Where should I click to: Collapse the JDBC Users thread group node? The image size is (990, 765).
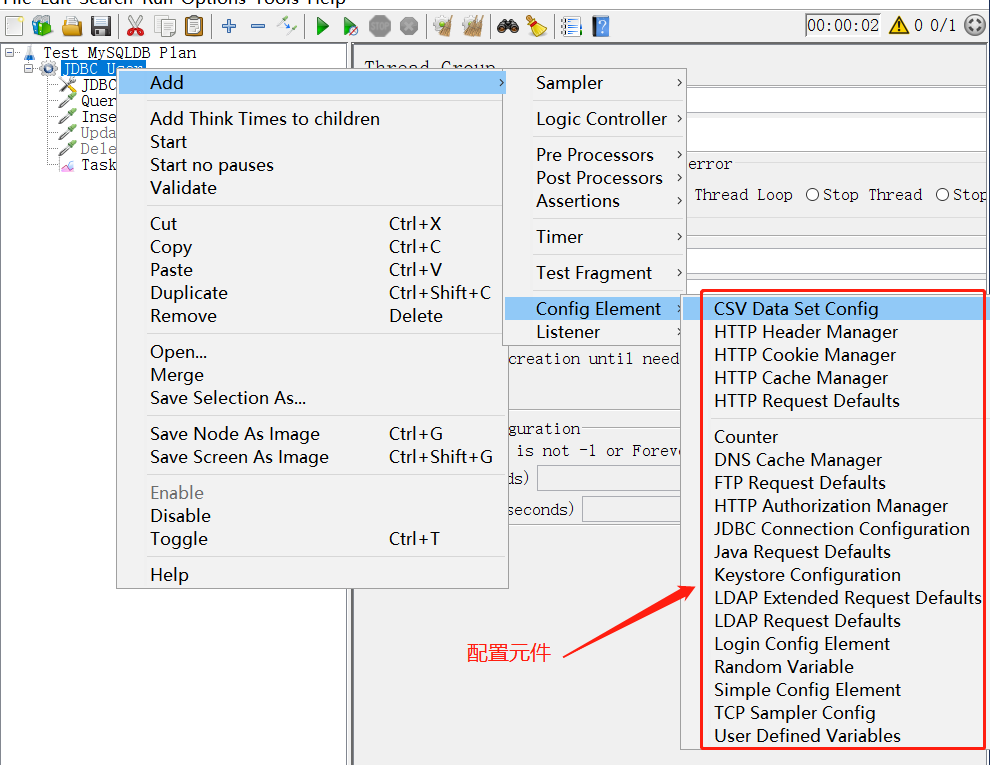click(29, 68)
